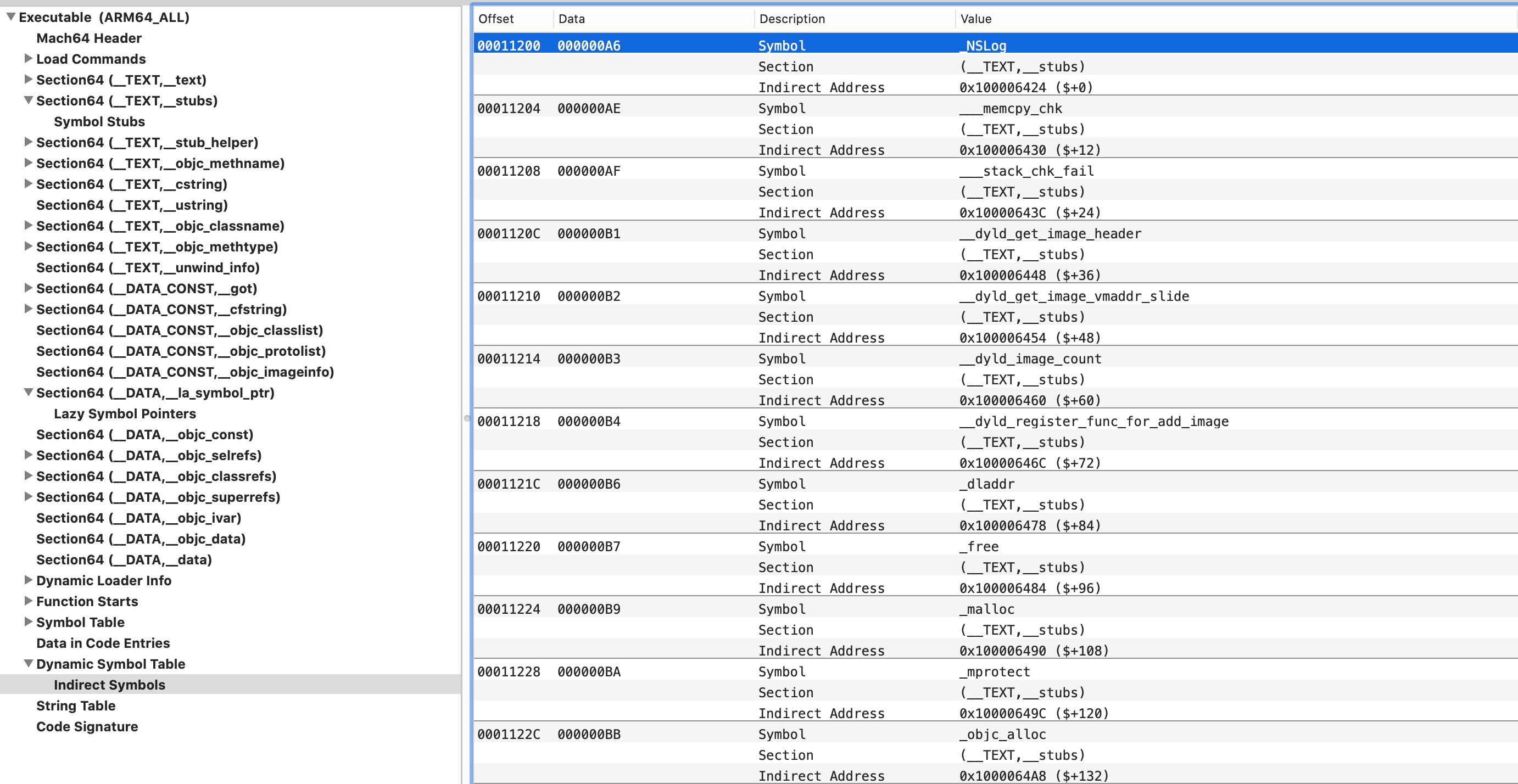Select the __dyld_get_image_vmaddr_slide value

[x=1074, y=296]
